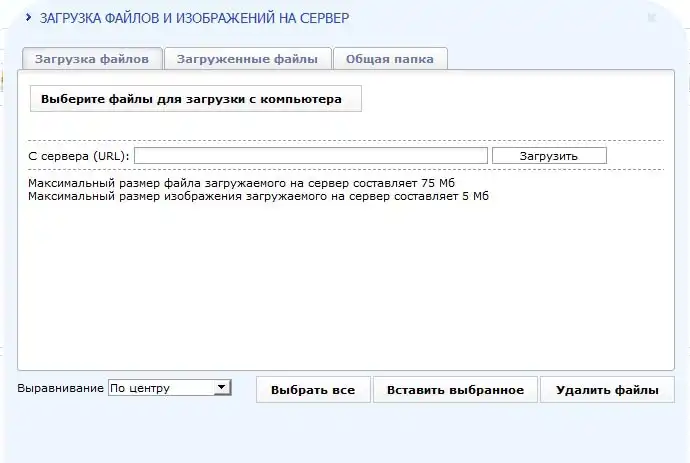Go to the "Общая папка" tab
690x463 pixels.
[x=389, y=59]
